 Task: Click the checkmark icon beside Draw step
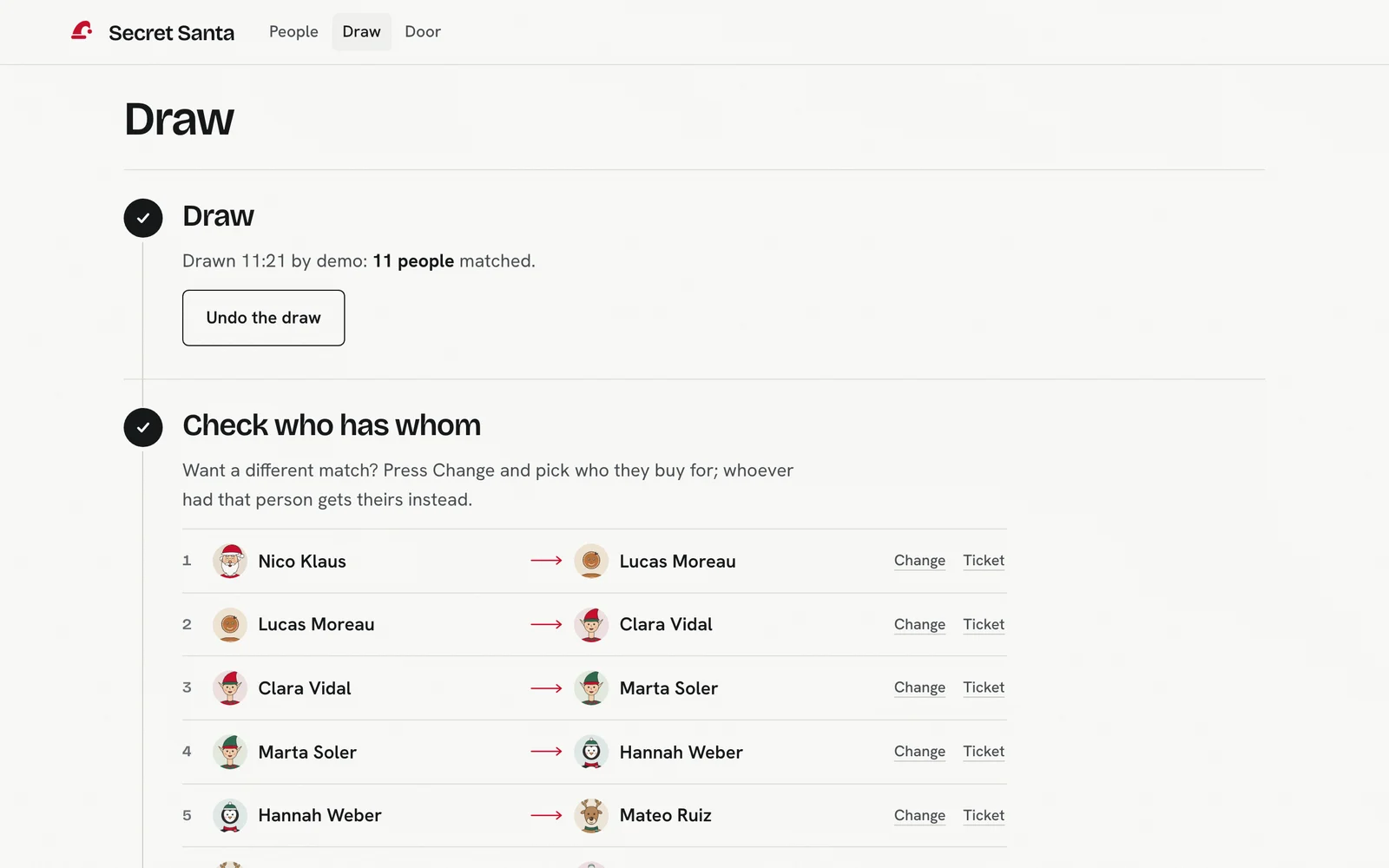pyautogui.click(x=143, y=218)
